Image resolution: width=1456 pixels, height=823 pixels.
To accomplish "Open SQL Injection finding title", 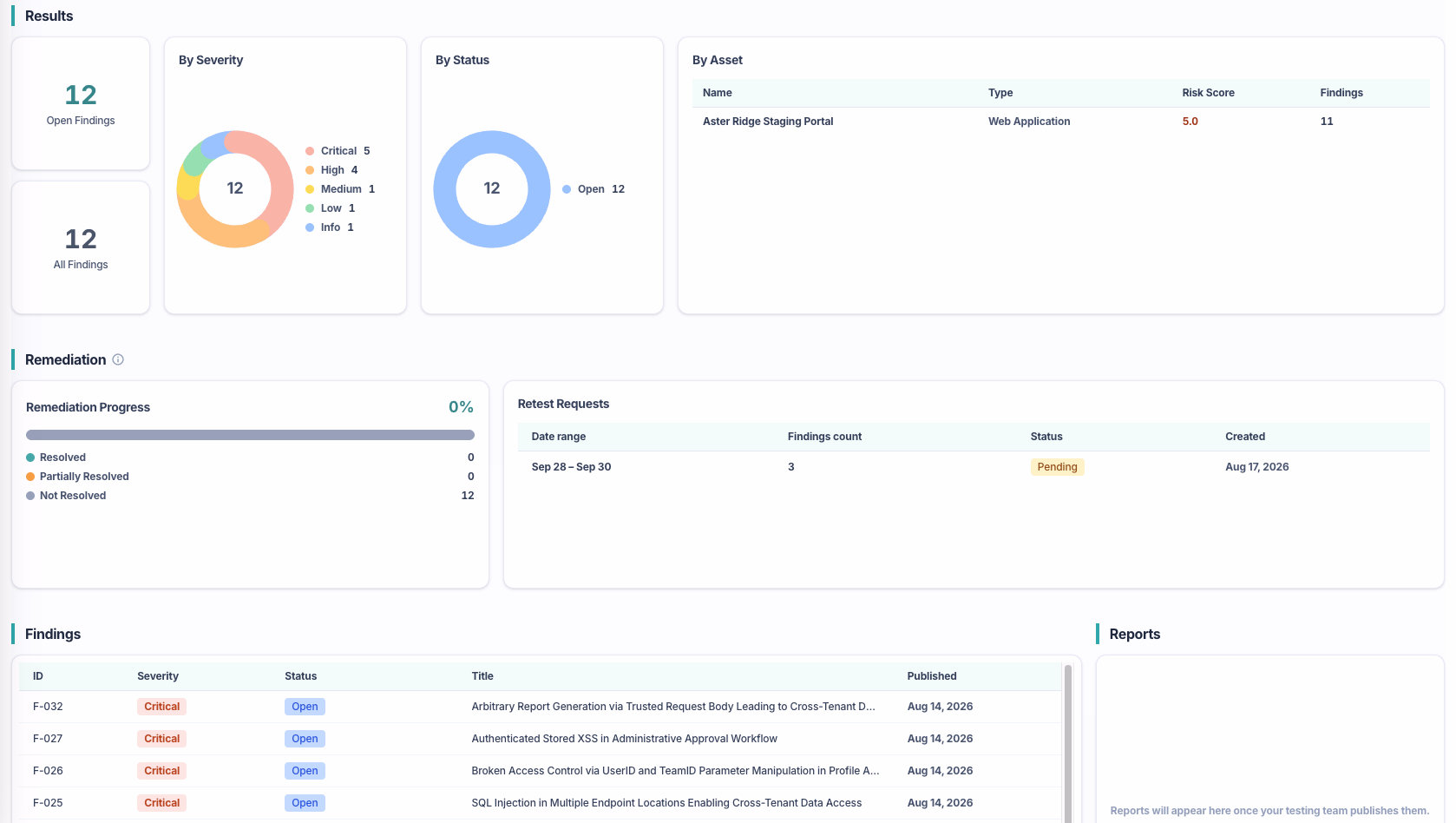I will coord(666,803).
